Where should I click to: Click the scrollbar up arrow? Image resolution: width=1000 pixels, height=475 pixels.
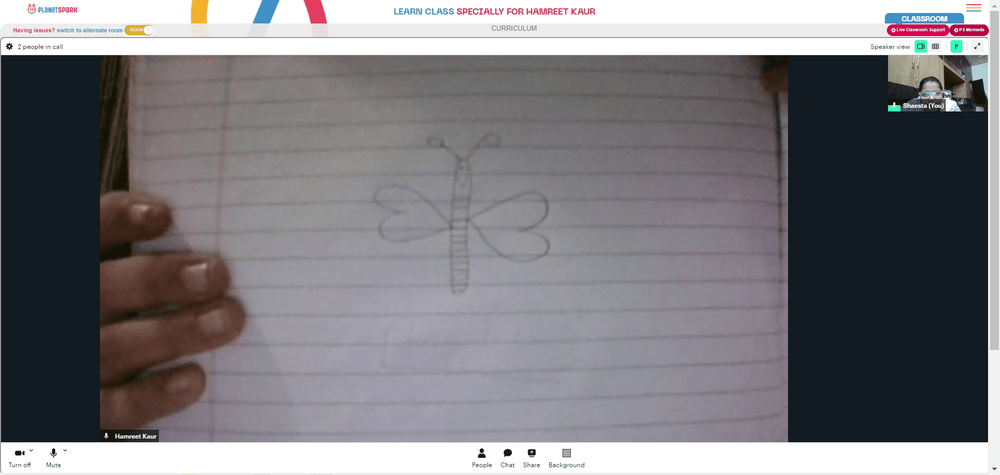click(x=994, y=4)
